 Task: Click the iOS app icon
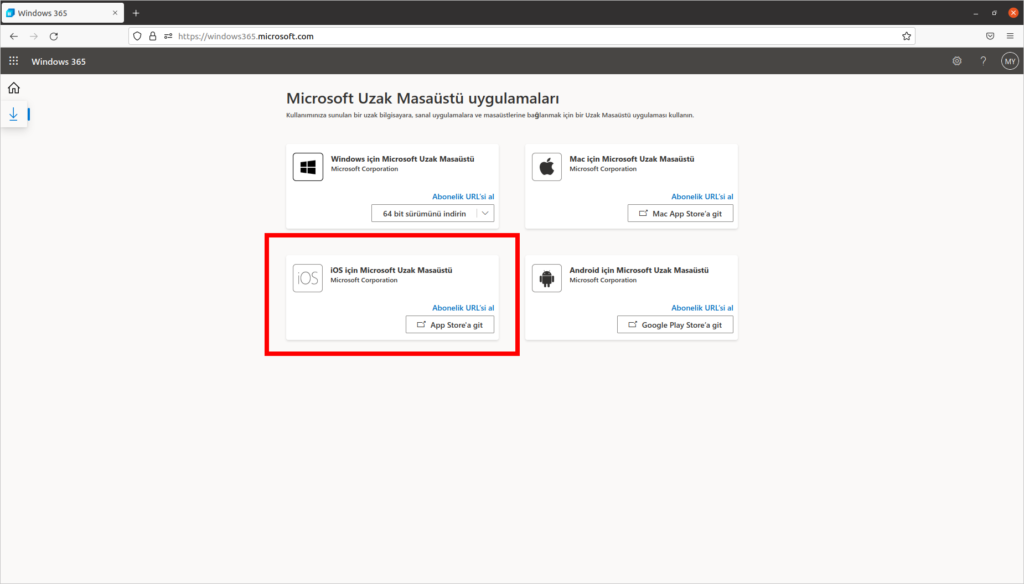coord(308,278)
